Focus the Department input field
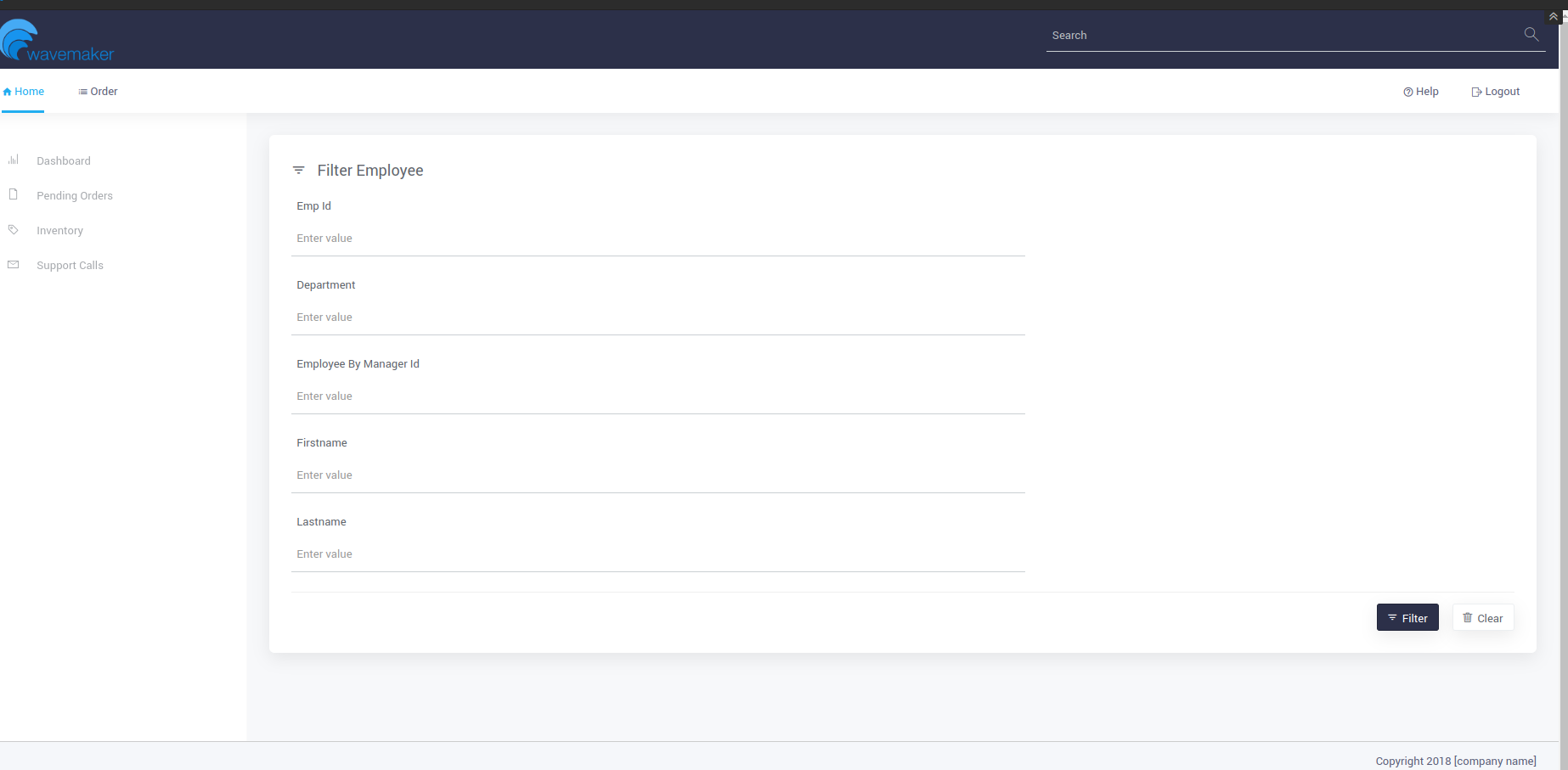The height and width of the screenshot is (770, 1568). (x=658, y=318)
